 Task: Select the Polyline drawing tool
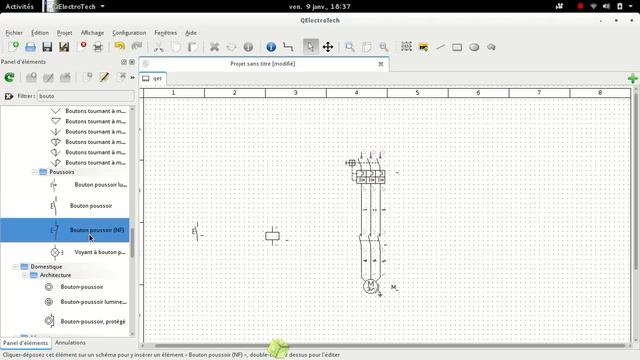tap(491, 47)
